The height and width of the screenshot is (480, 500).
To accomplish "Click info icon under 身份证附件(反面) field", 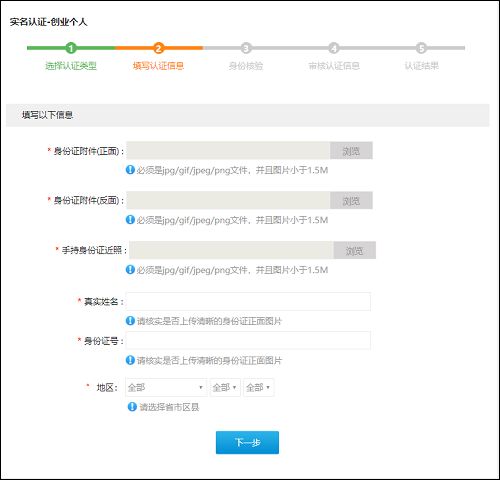I will point(130,220).
